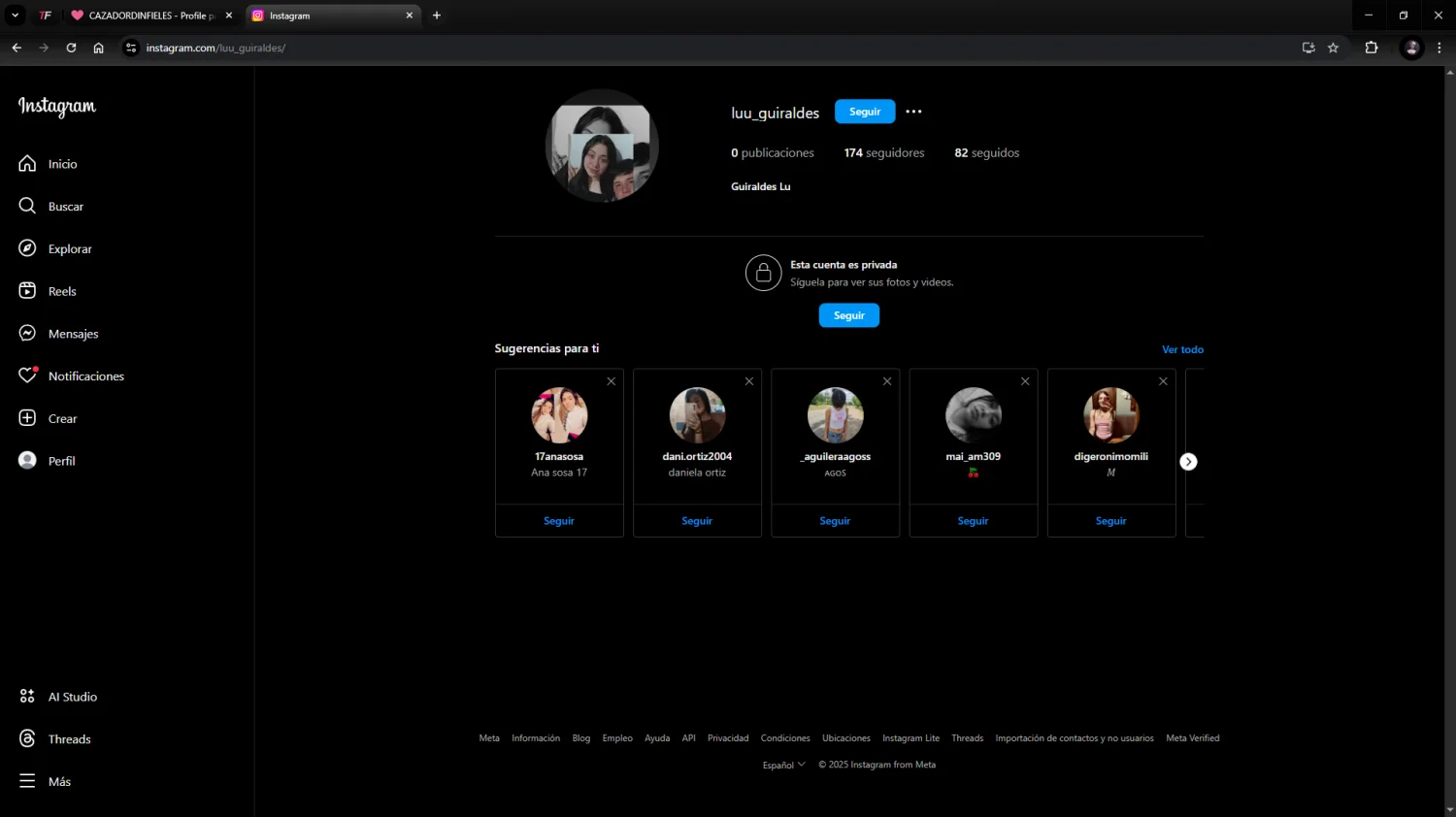View site information icon in address bar
This screenshot has width=1456, height=817.
131,48
